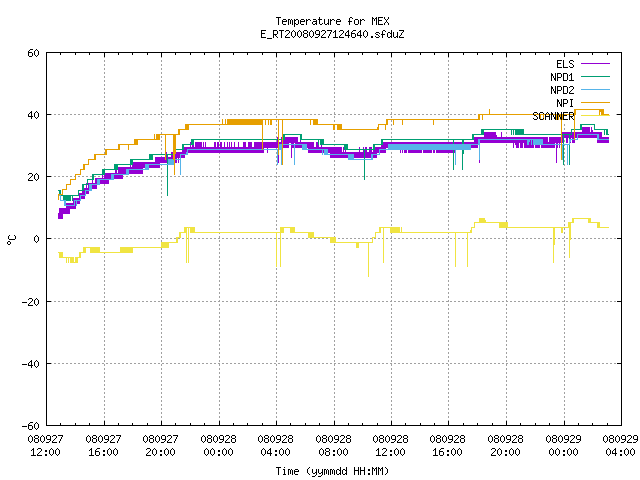Click the NPI legend label
The image size is (640, 480).
[x=565, y=103]
